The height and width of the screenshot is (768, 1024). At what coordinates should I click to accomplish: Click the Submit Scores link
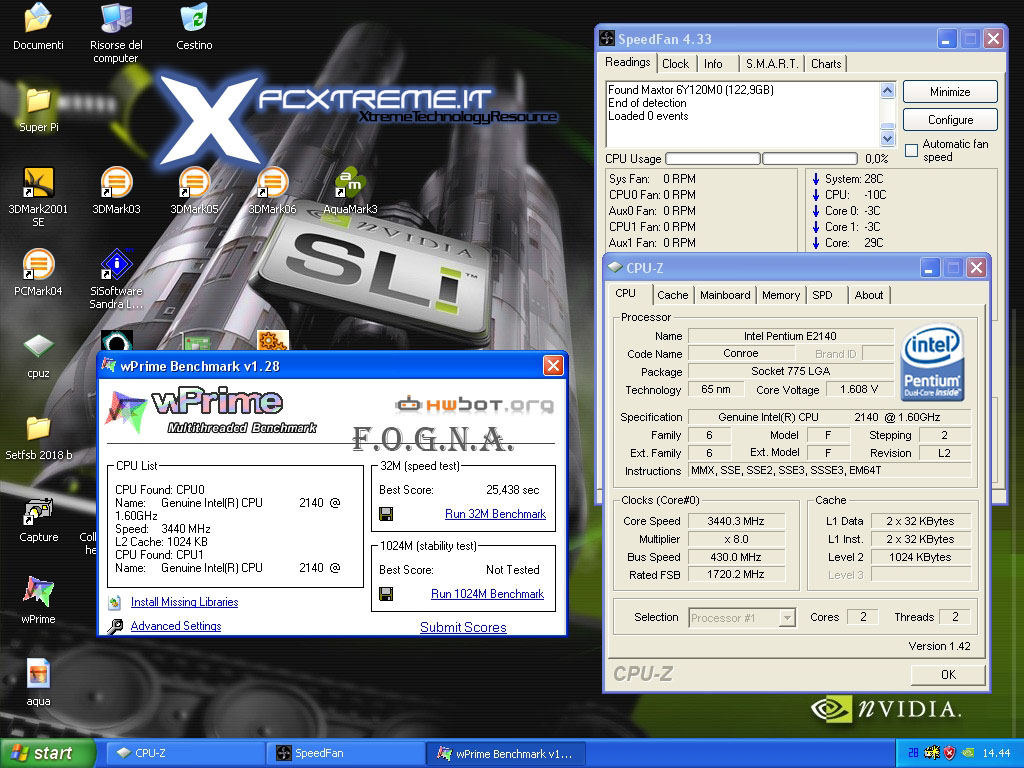(x=463, y=627)
